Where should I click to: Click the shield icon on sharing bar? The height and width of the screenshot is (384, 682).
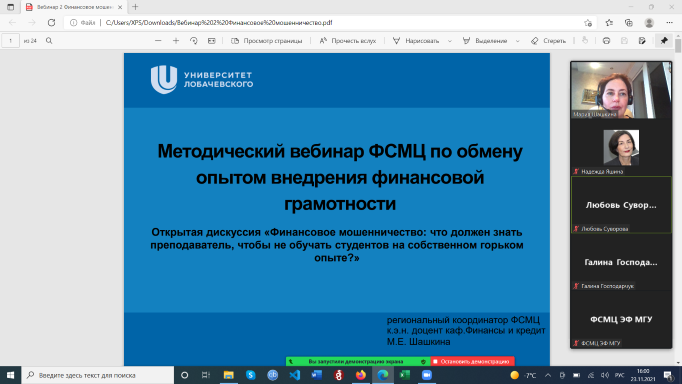click(x=423, y=361)
